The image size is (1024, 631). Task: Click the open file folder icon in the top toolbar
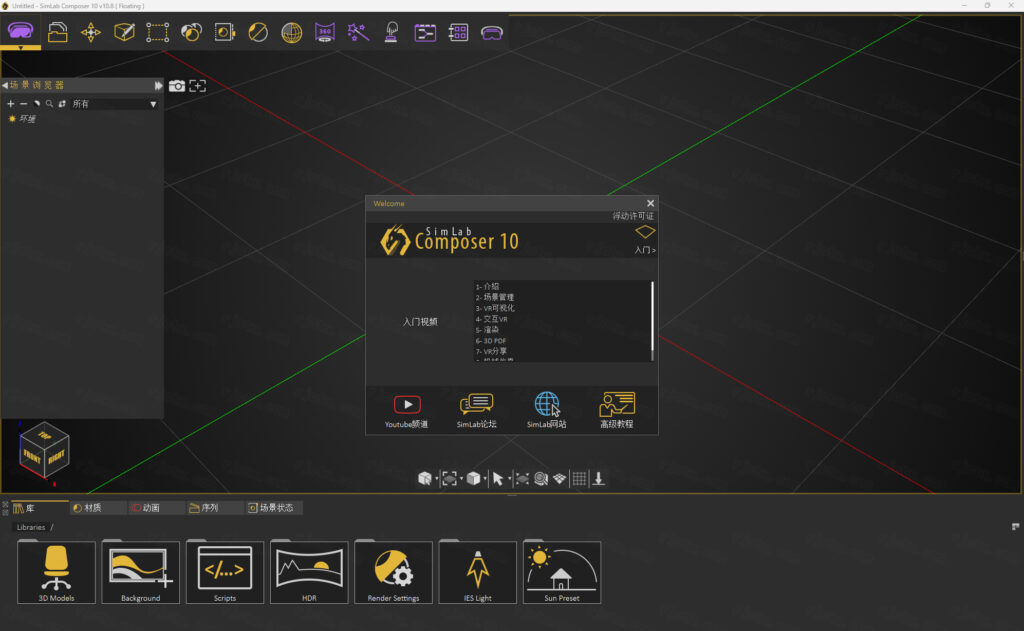[x=57, y=32]
